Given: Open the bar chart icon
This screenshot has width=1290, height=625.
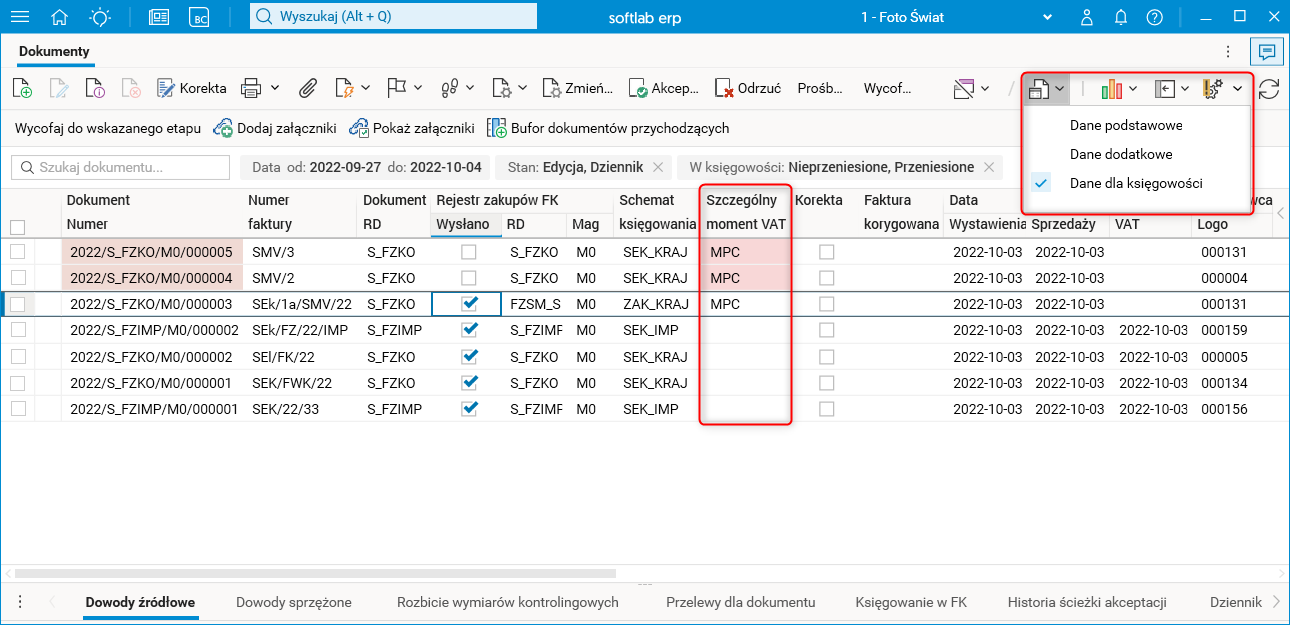Looking at the screenshot, I should point(1111,88).
